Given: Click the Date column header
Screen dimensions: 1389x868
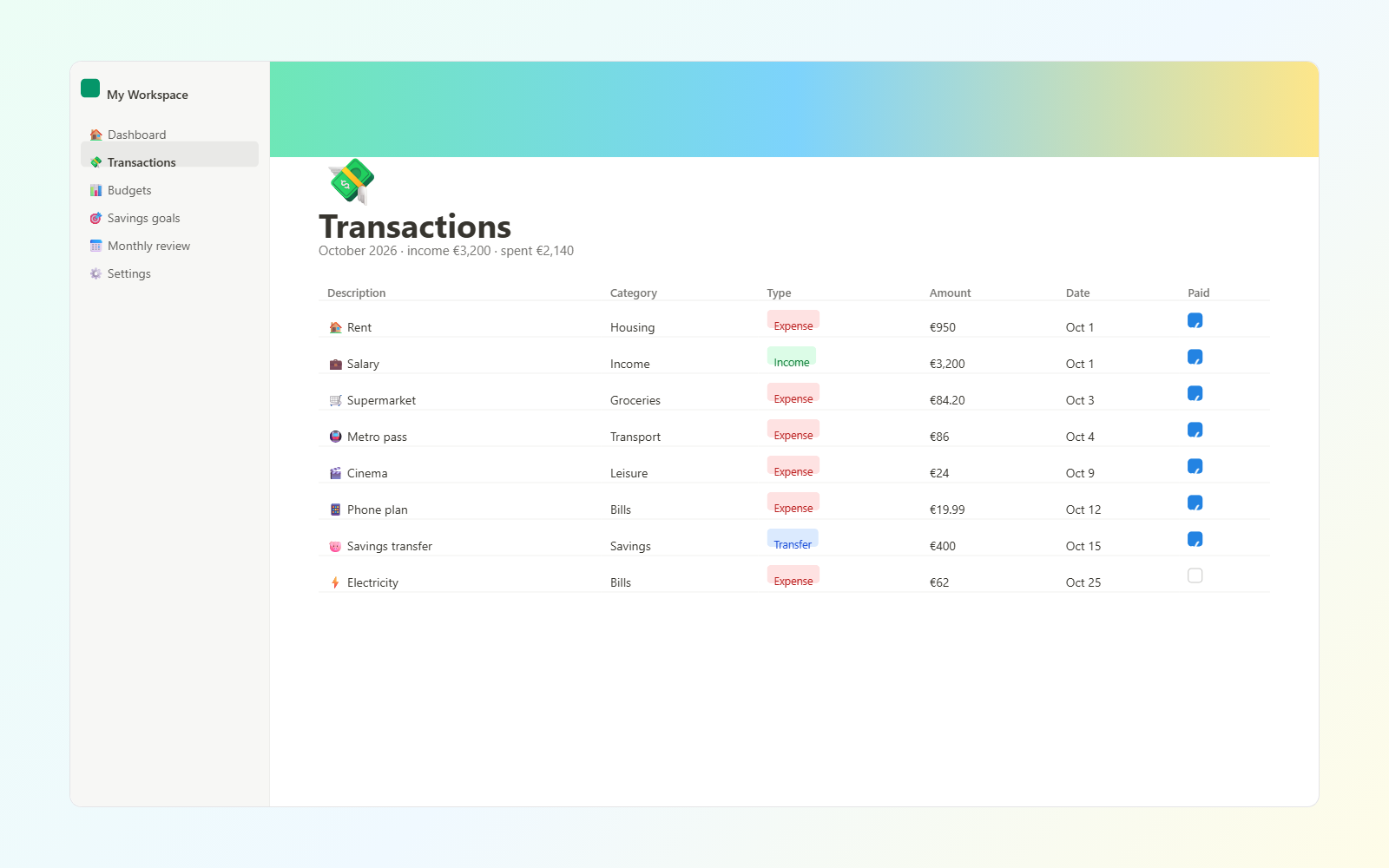Looking at the screenshot, I should pos(1078,293).
